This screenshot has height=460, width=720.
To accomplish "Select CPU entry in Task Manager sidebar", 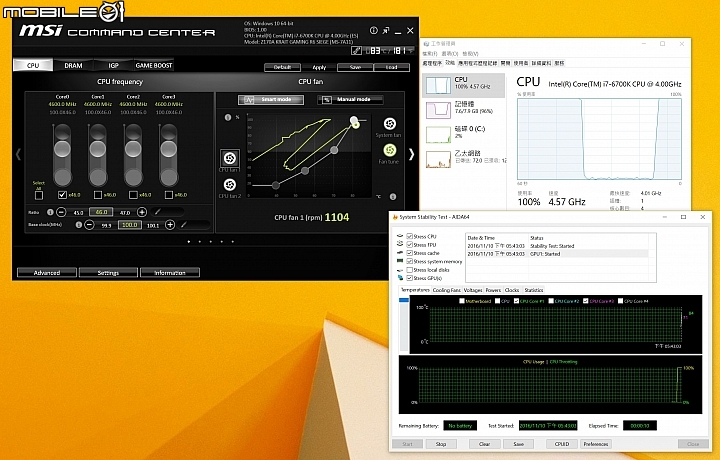I will coord(463,85).
